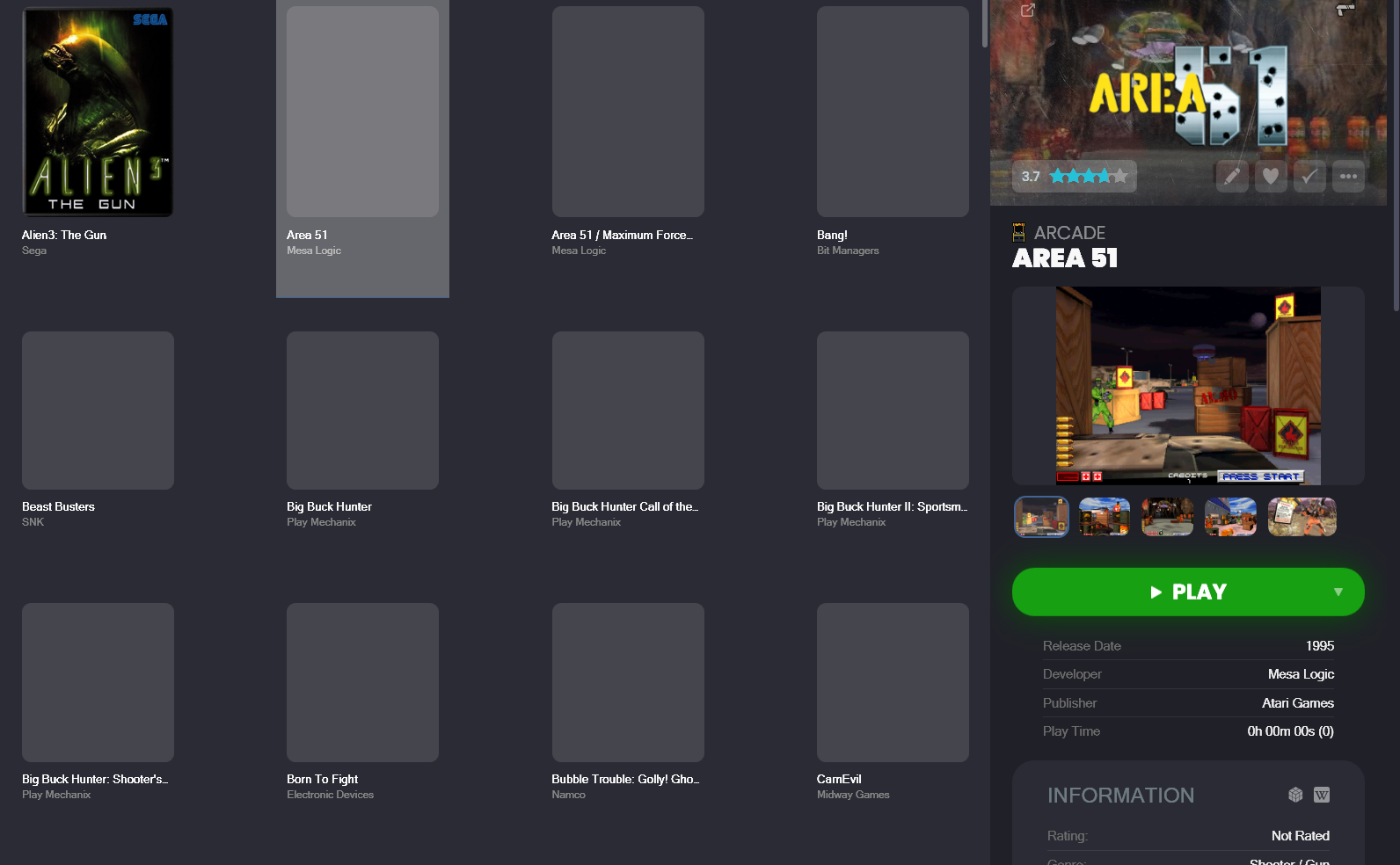Select the second Area 51 screenshot thumbnail
This screenshot has height=865, width=1400.
click(x=1105, y=517)
